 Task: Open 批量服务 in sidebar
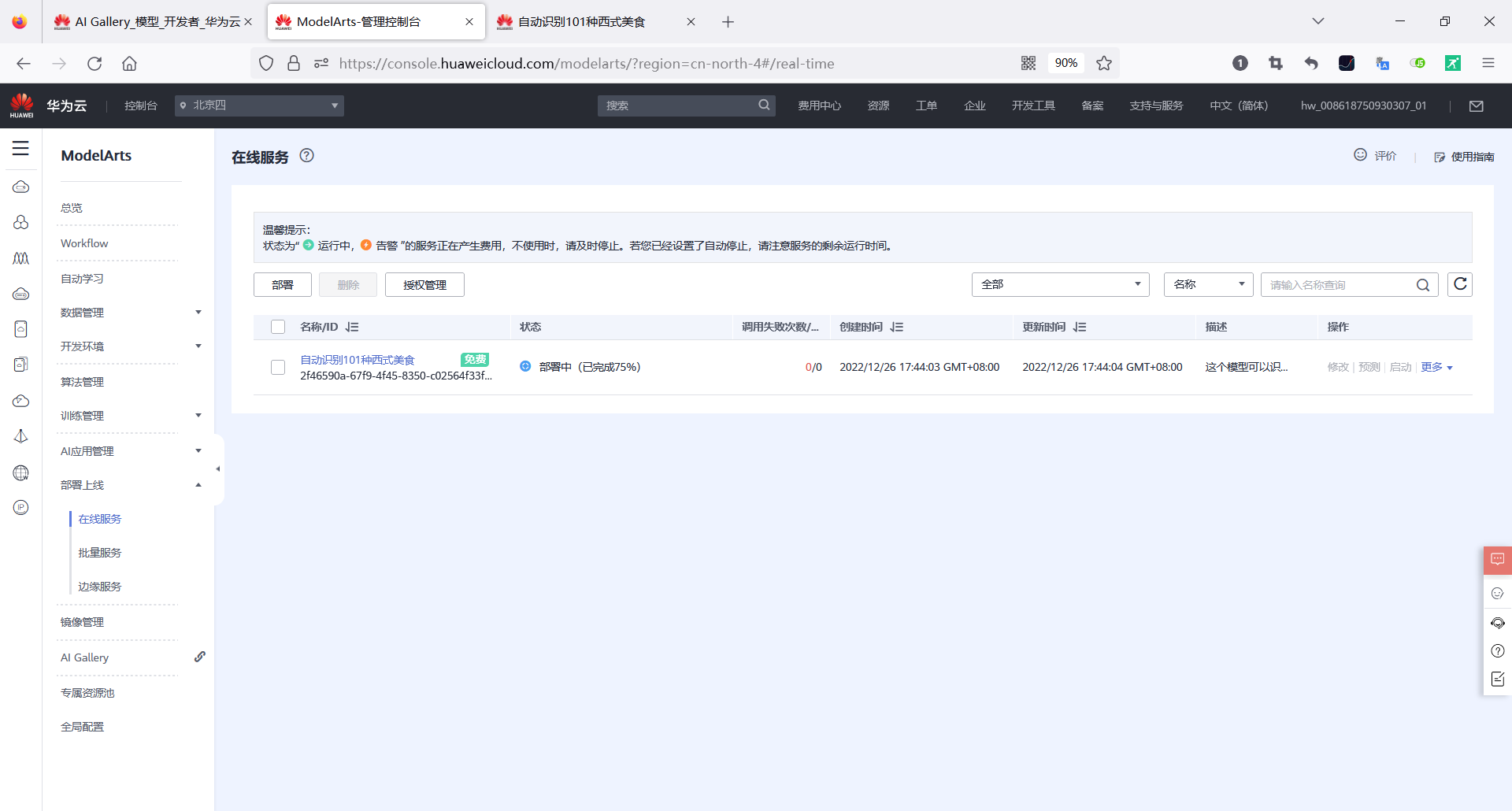click(x=100, y=553)
